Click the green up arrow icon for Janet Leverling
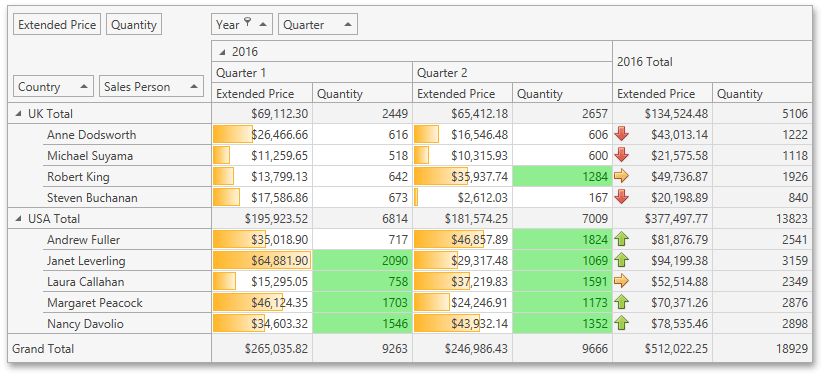This screenshot has height=378, width=826. pos(622,261)
